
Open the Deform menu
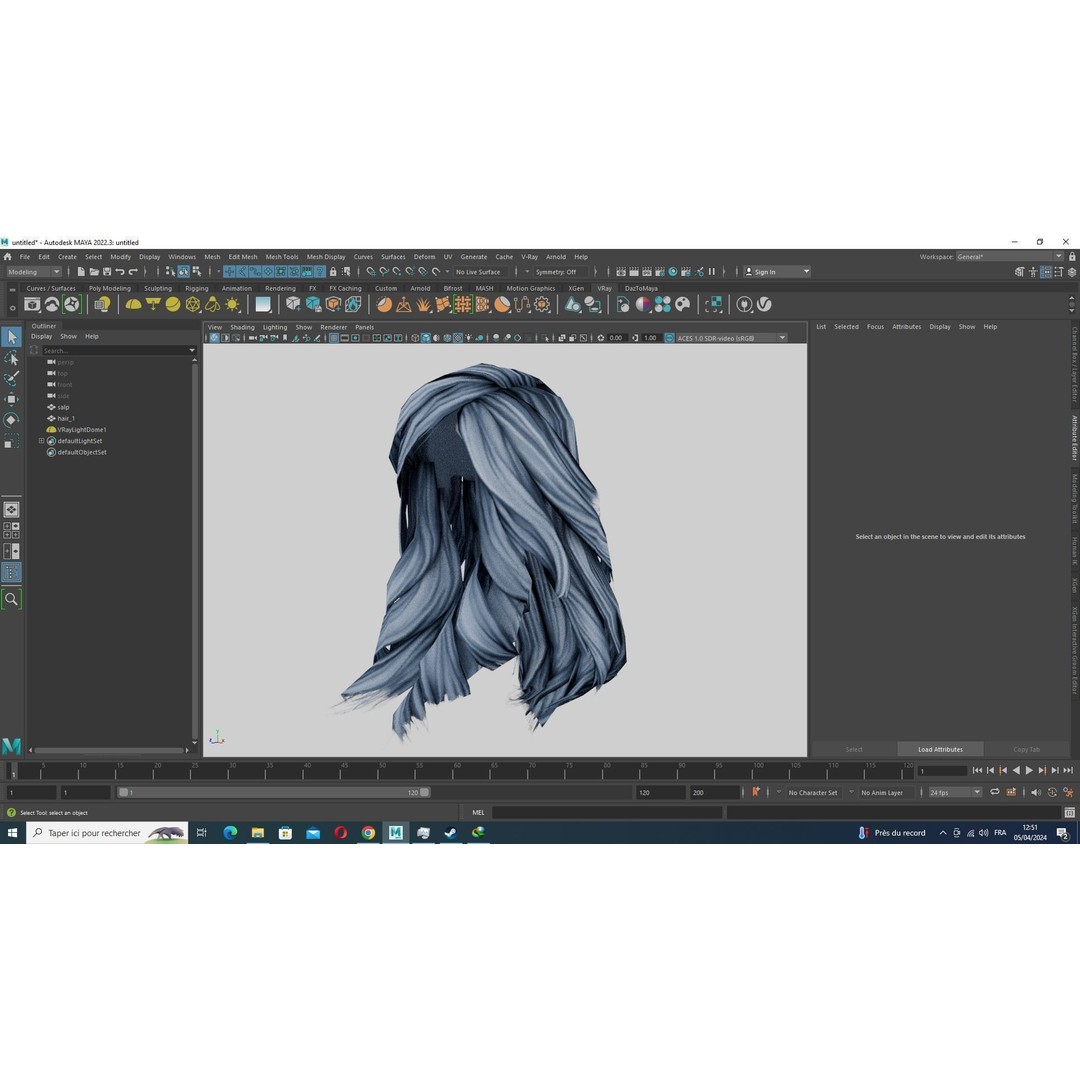pyautogui.click(x=424, y=257)
